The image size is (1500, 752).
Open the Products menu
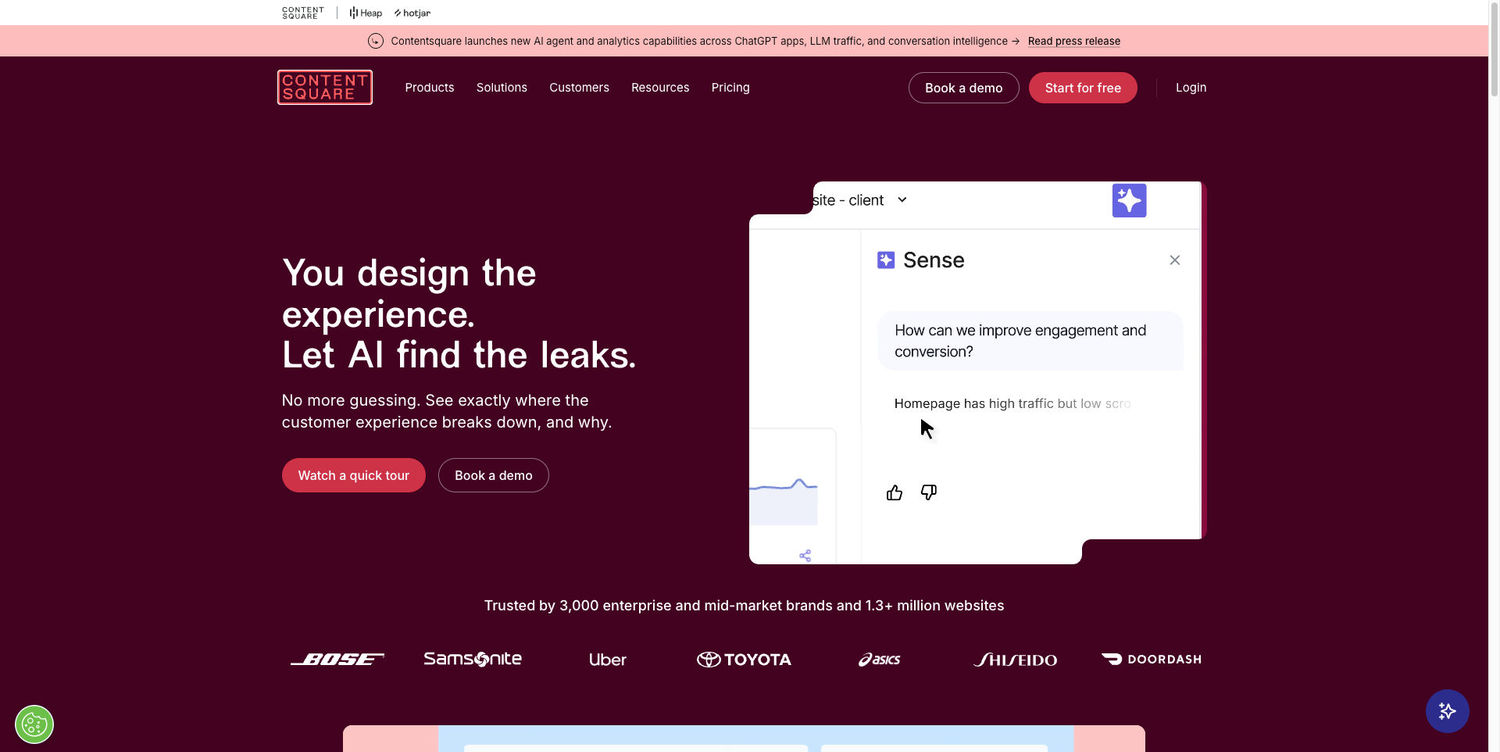(429, 87)
